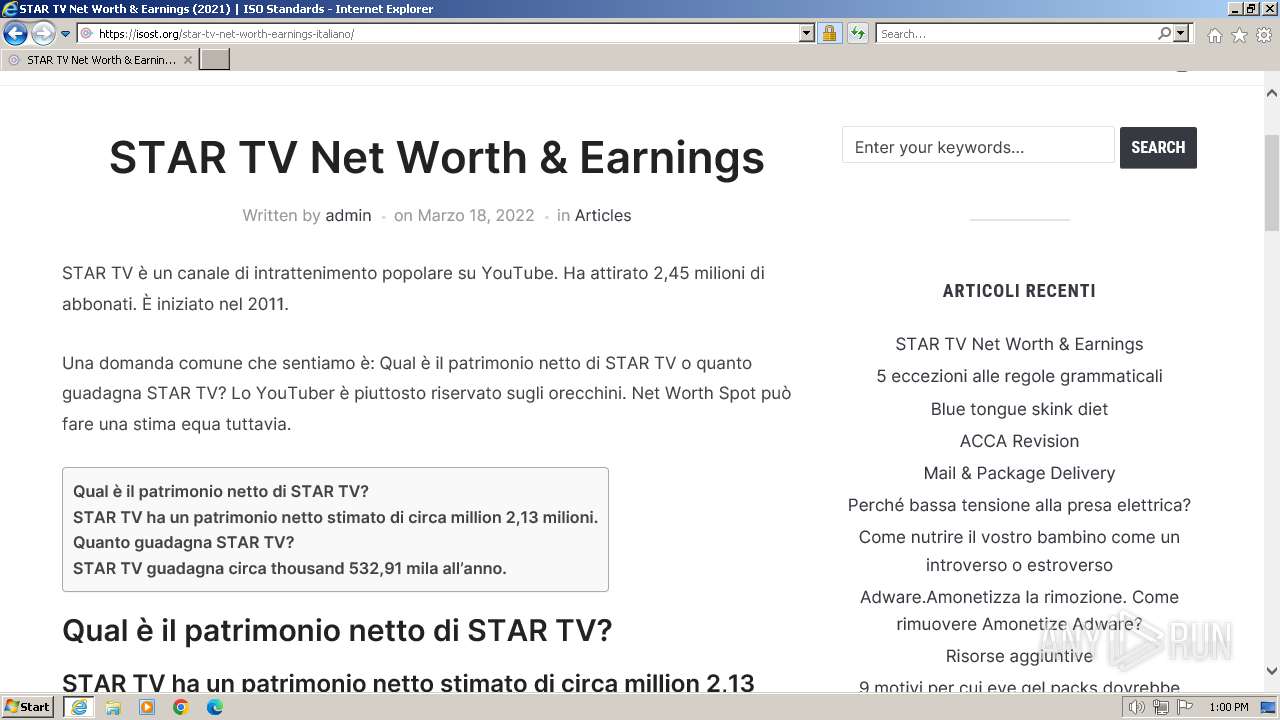This screenshot has width=1280, height=720.
Task: Click boxed text Quanto guadagna STAR TV?
Action: tap(184, 542)
